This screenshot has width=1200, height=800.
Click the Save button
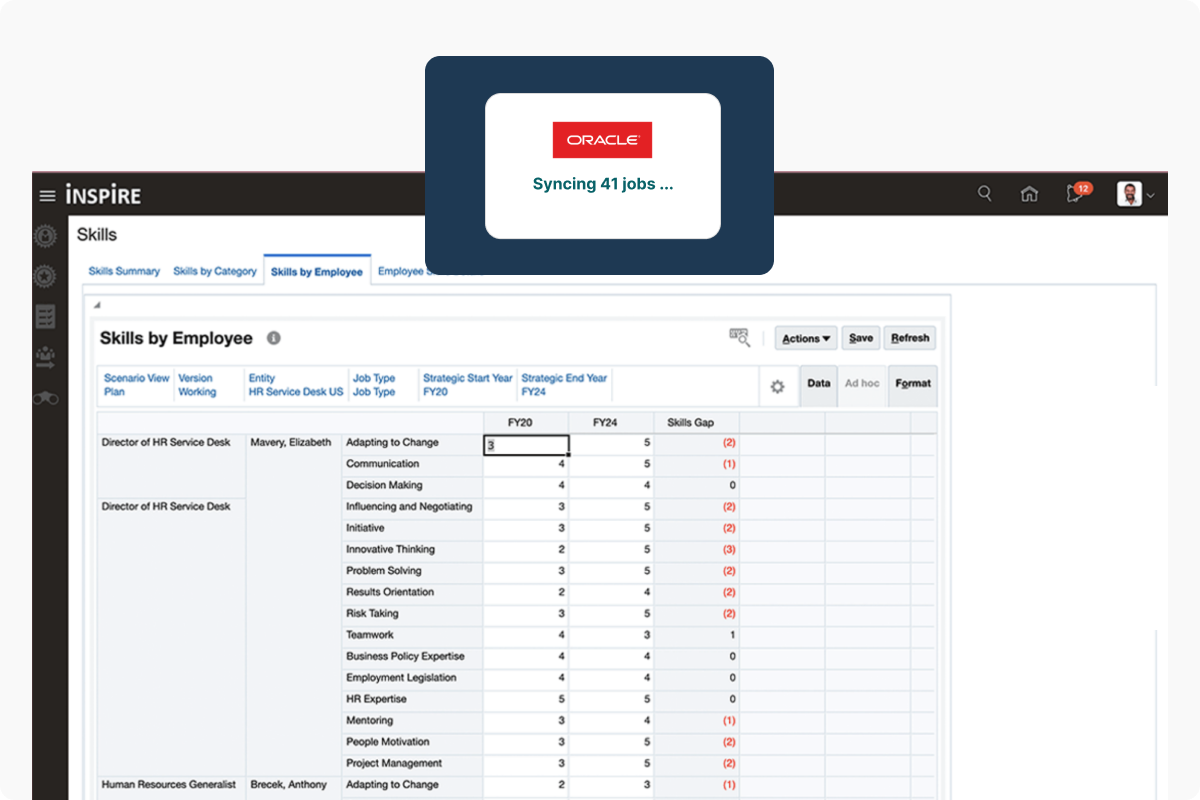point(861,338)
